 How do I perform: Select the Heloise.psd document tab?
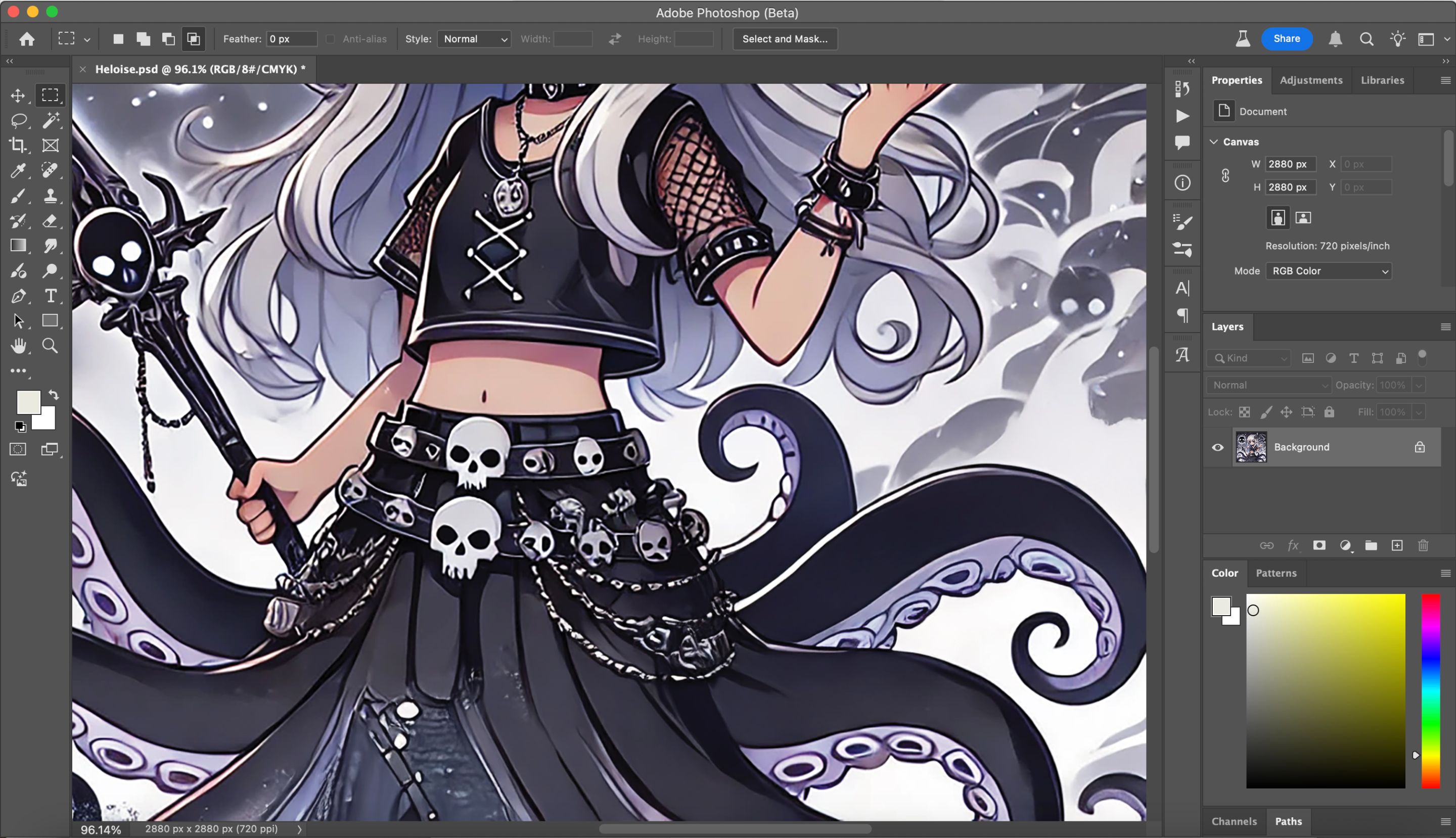[200, 69]
